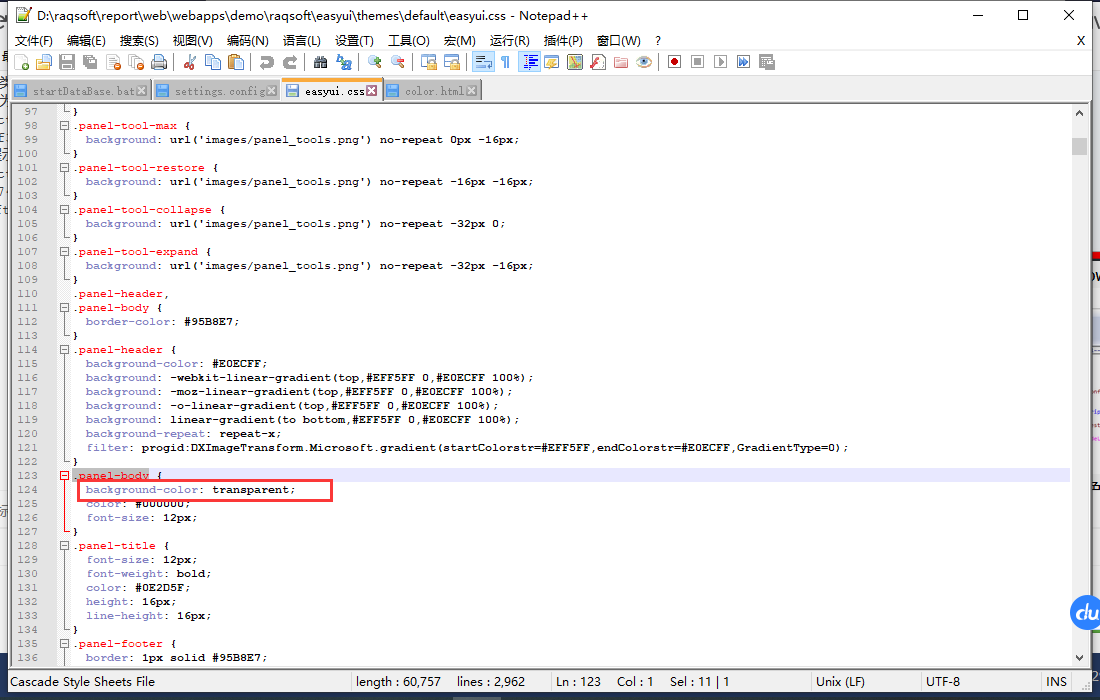Click the Save file toolbar icon
1100x700 pixels.
coord(67,62)
